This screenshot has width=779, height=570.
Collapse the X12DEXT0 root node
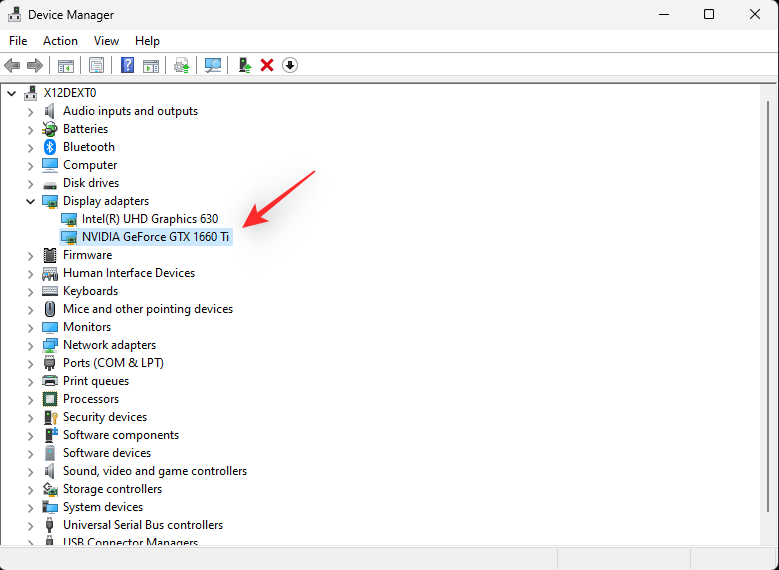click(x=11, y=93)
